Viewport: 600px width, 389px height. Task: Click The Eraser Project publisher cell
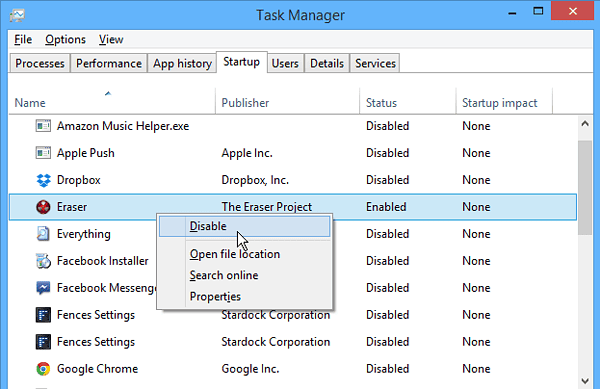267,207
